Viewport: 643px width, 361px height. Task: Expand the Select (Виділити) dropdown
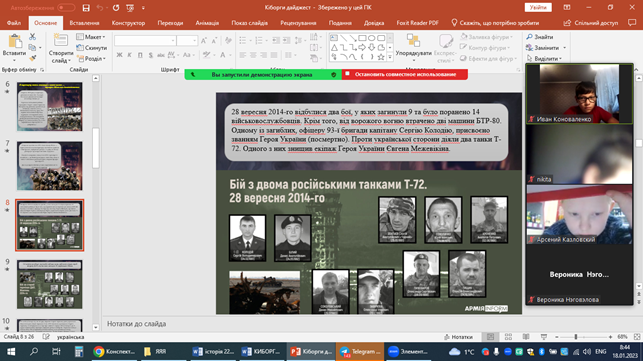[x=544, y=59]
